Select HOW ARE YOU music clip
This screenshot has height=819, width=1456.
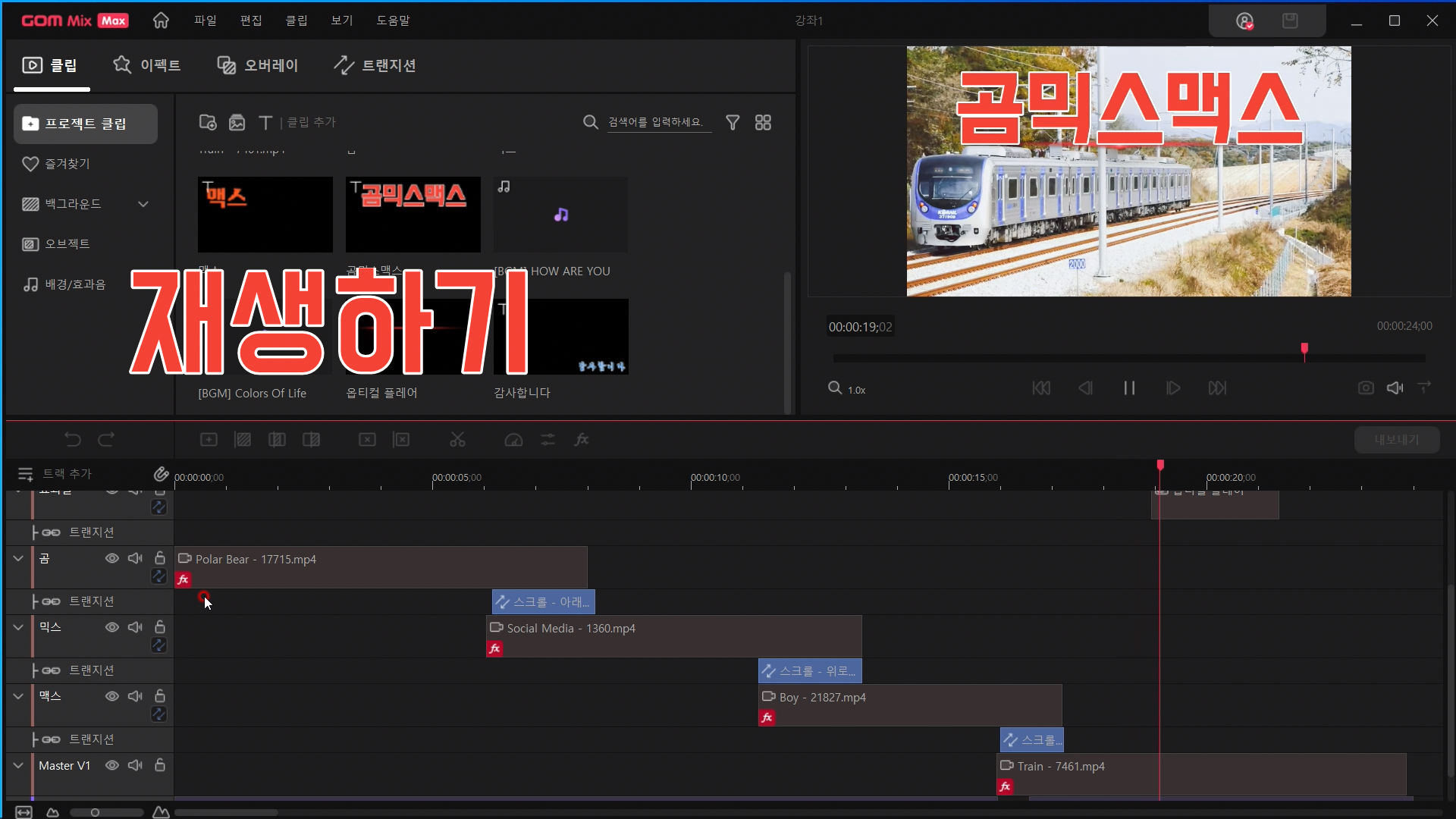coord(561,215)
